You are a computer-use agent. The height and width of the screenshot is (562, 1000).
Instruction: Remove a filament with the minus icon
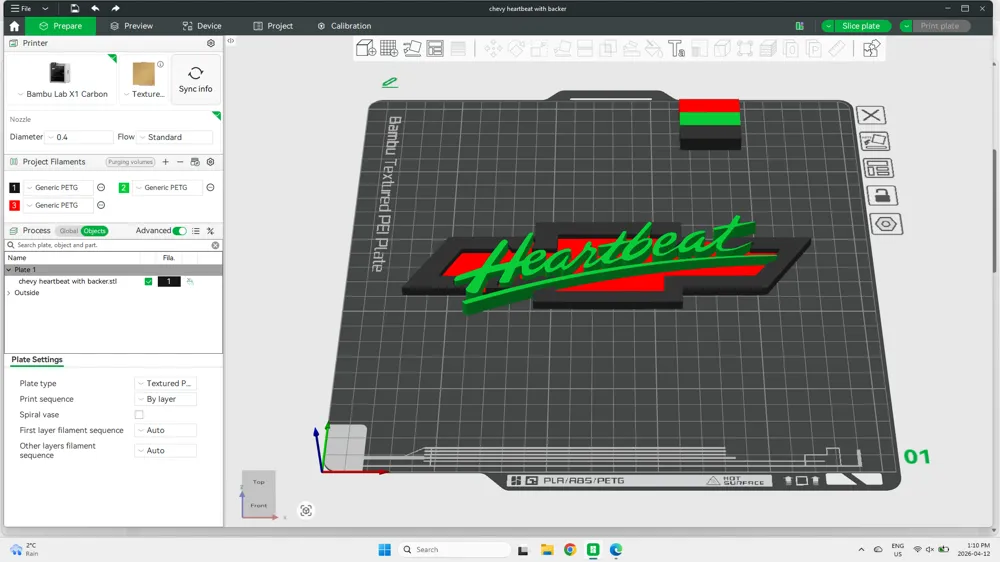pos(180,162)
